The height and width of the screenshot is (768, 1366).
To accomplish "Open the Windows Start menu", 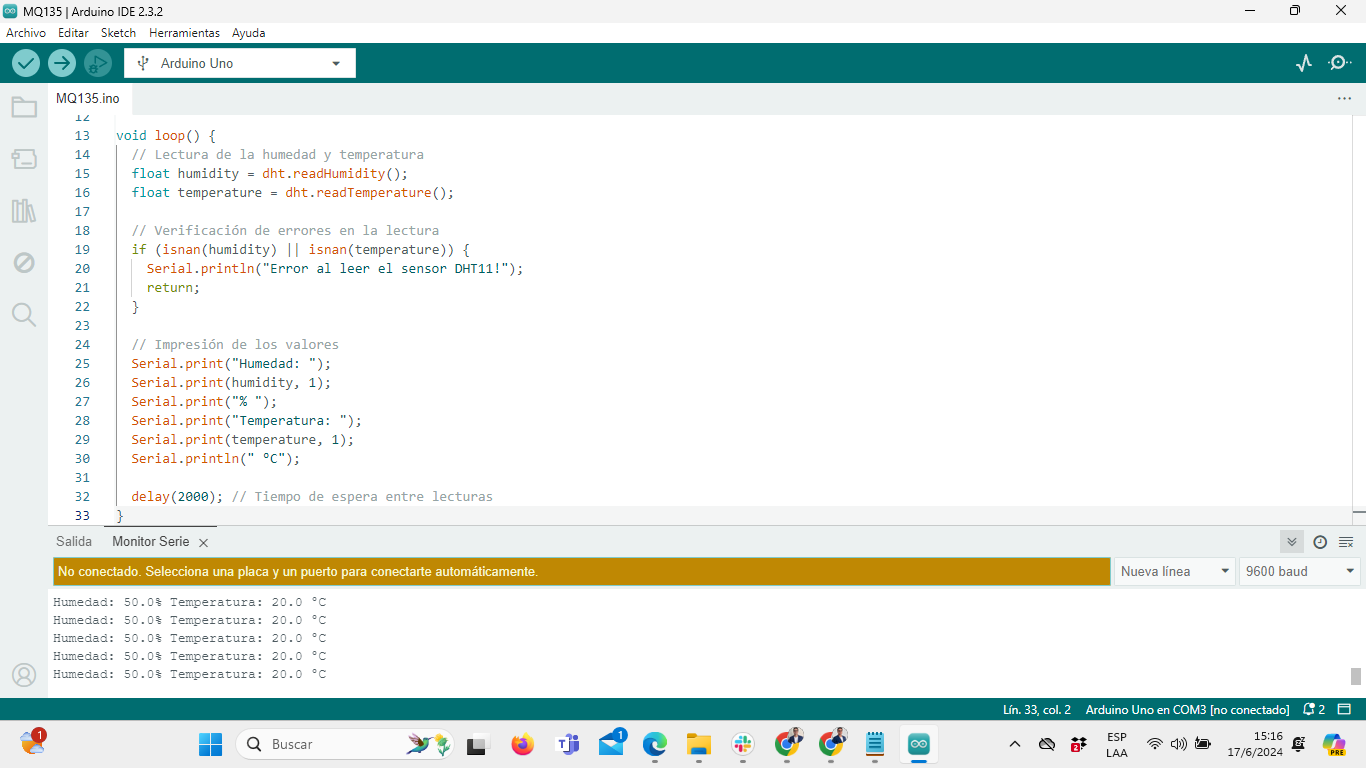I will [210, 744].
